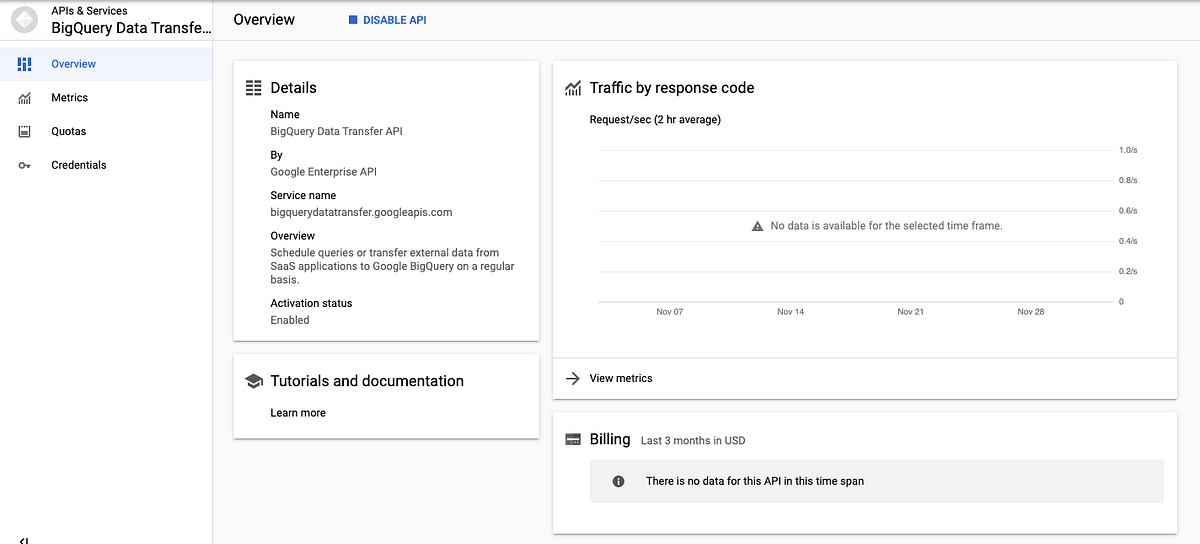Click the Service name label
Viewport: 1200px width, 544px height.
[x=303, y=195]
